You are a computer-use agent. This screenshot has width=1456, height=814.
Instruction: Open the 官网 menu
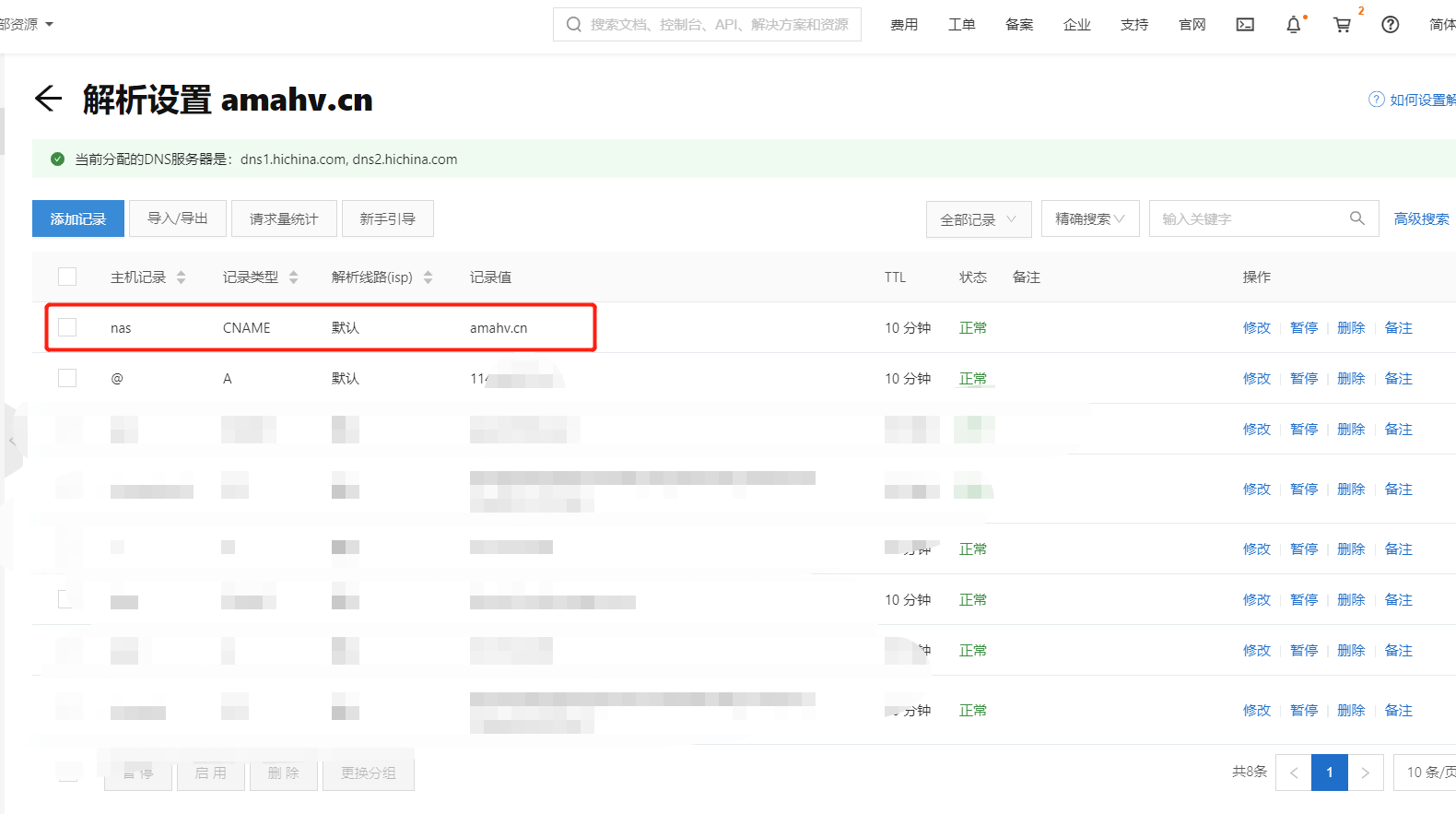coord(1192,25)
